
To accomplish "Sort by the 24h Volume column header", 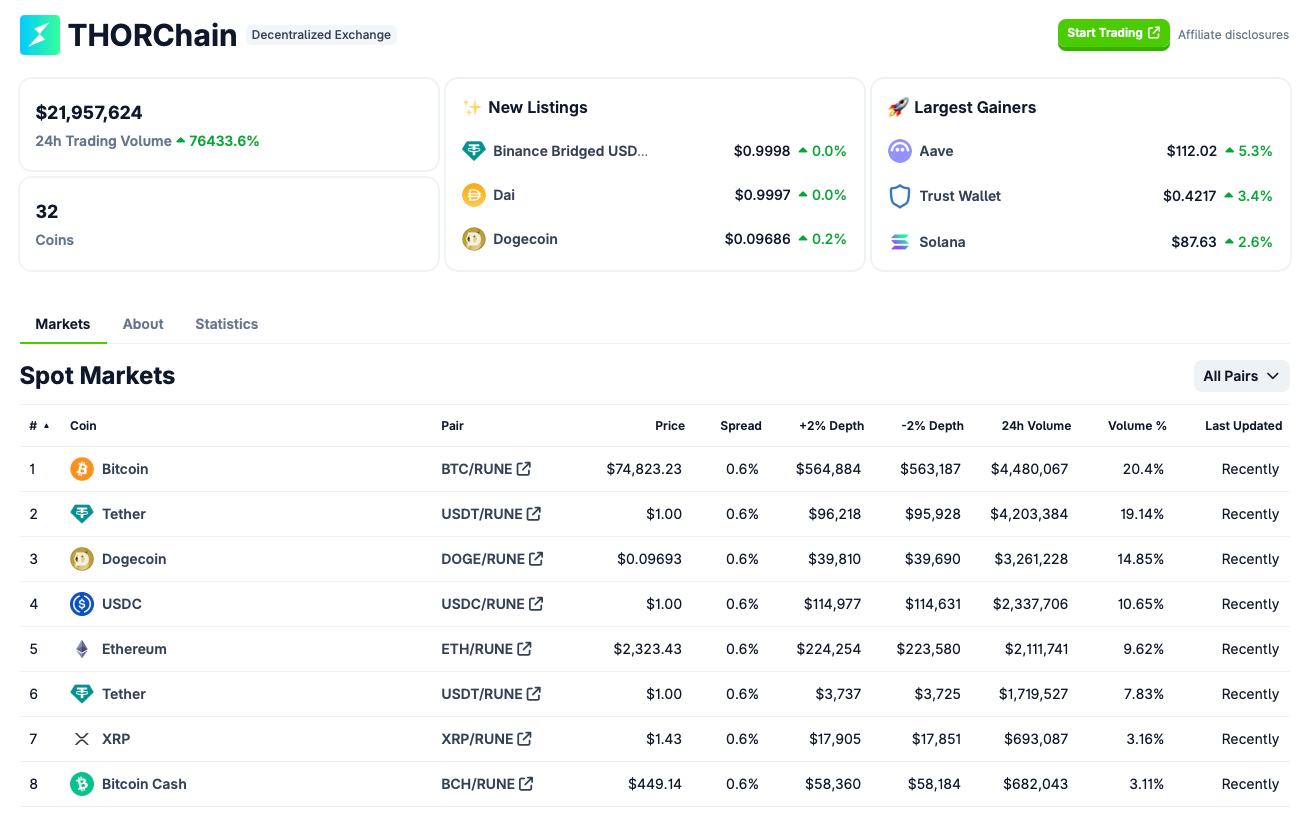I will click(x=1036, y=426).
